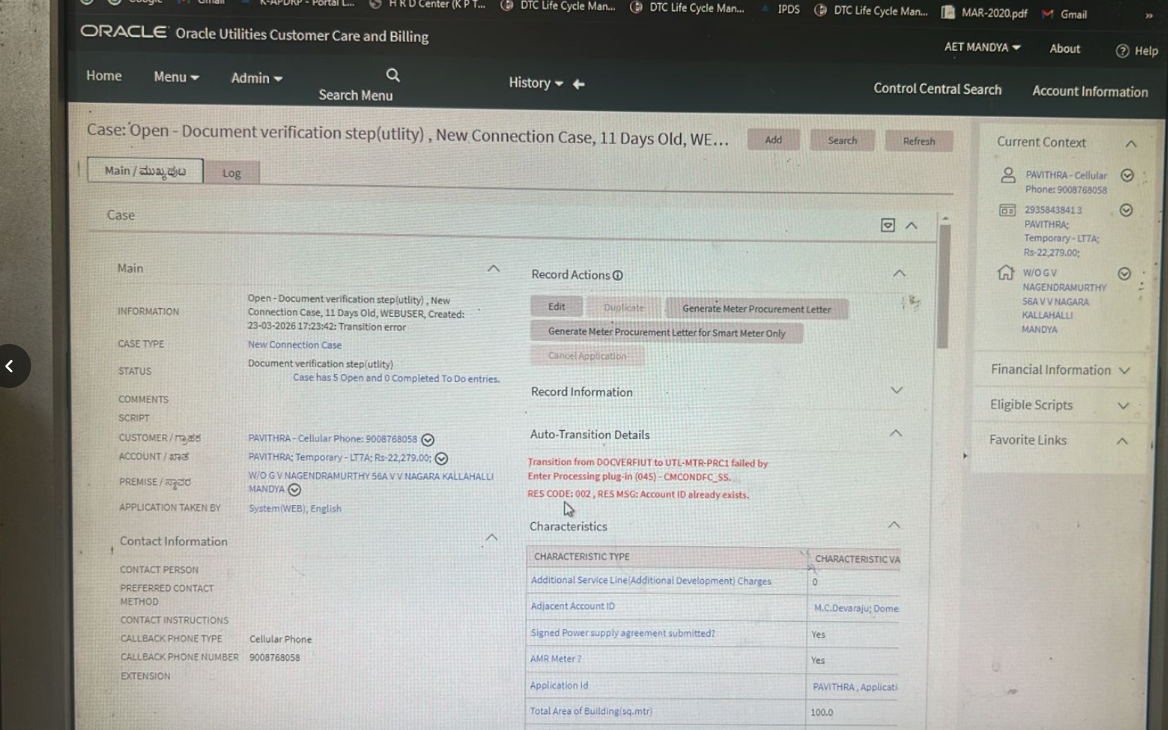Open context menu beside Account PAVITHRA Temporary
Image resolution: width=1168 pixels, height=730 pixels.
click(441, 458)
